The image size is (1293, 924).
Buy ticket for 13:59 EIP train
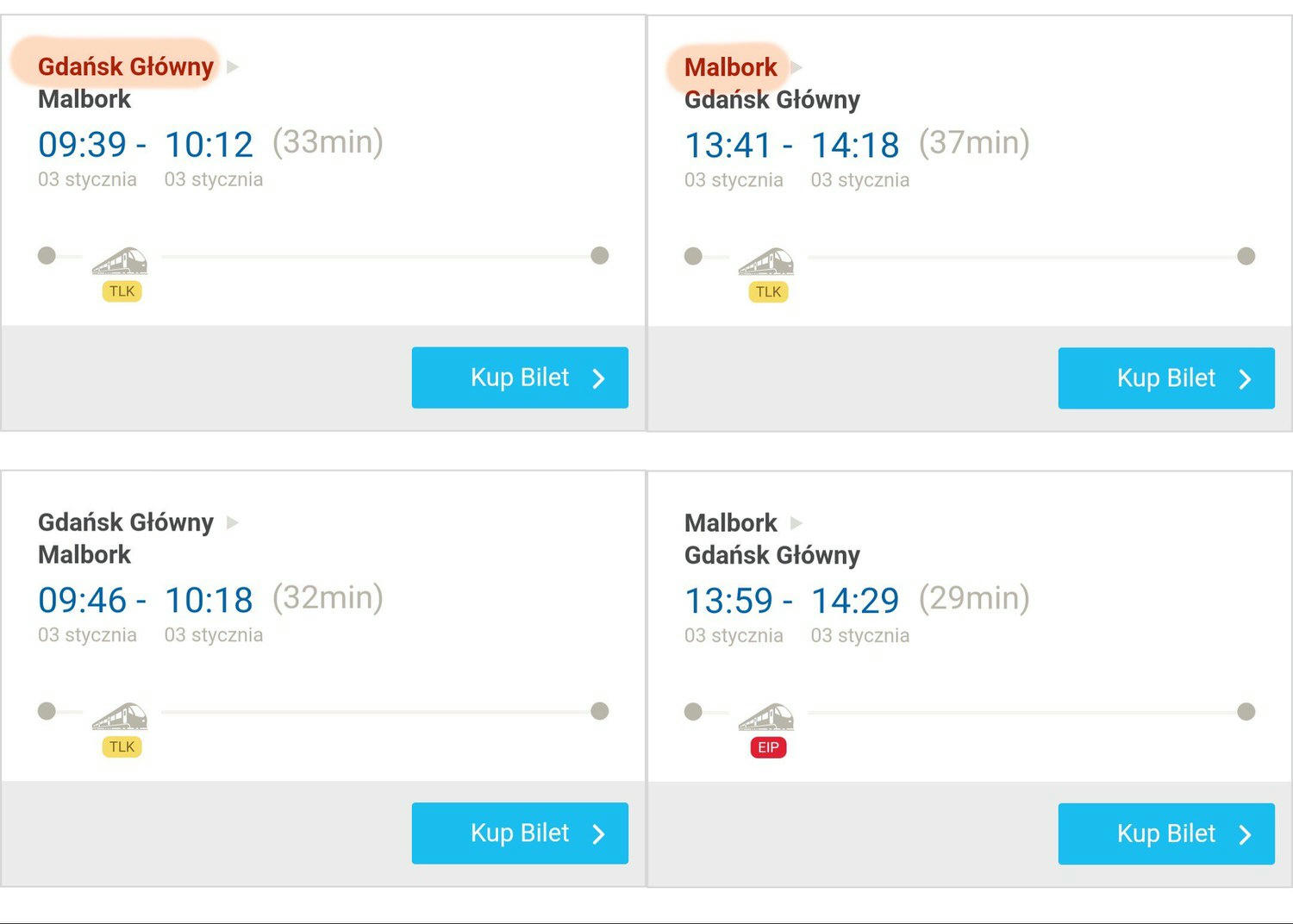(x=1166, y=834)
